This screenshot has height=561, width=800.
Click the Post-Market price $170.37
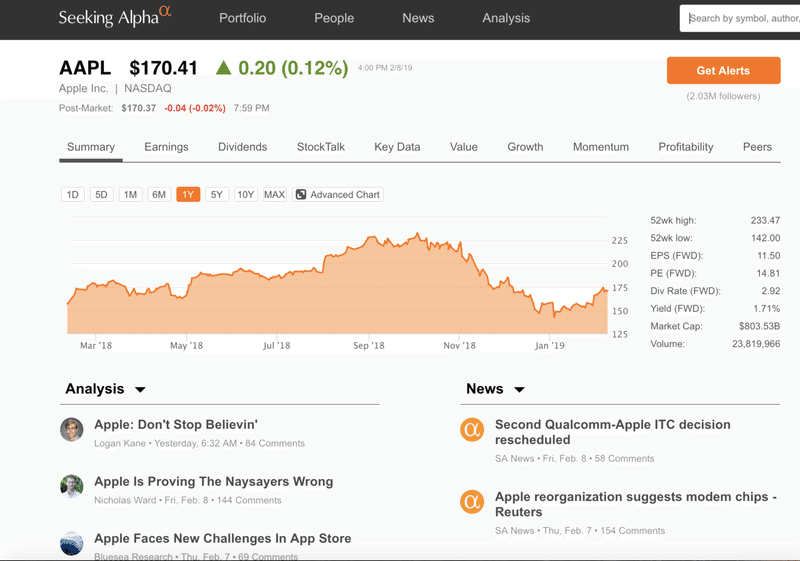138,108
